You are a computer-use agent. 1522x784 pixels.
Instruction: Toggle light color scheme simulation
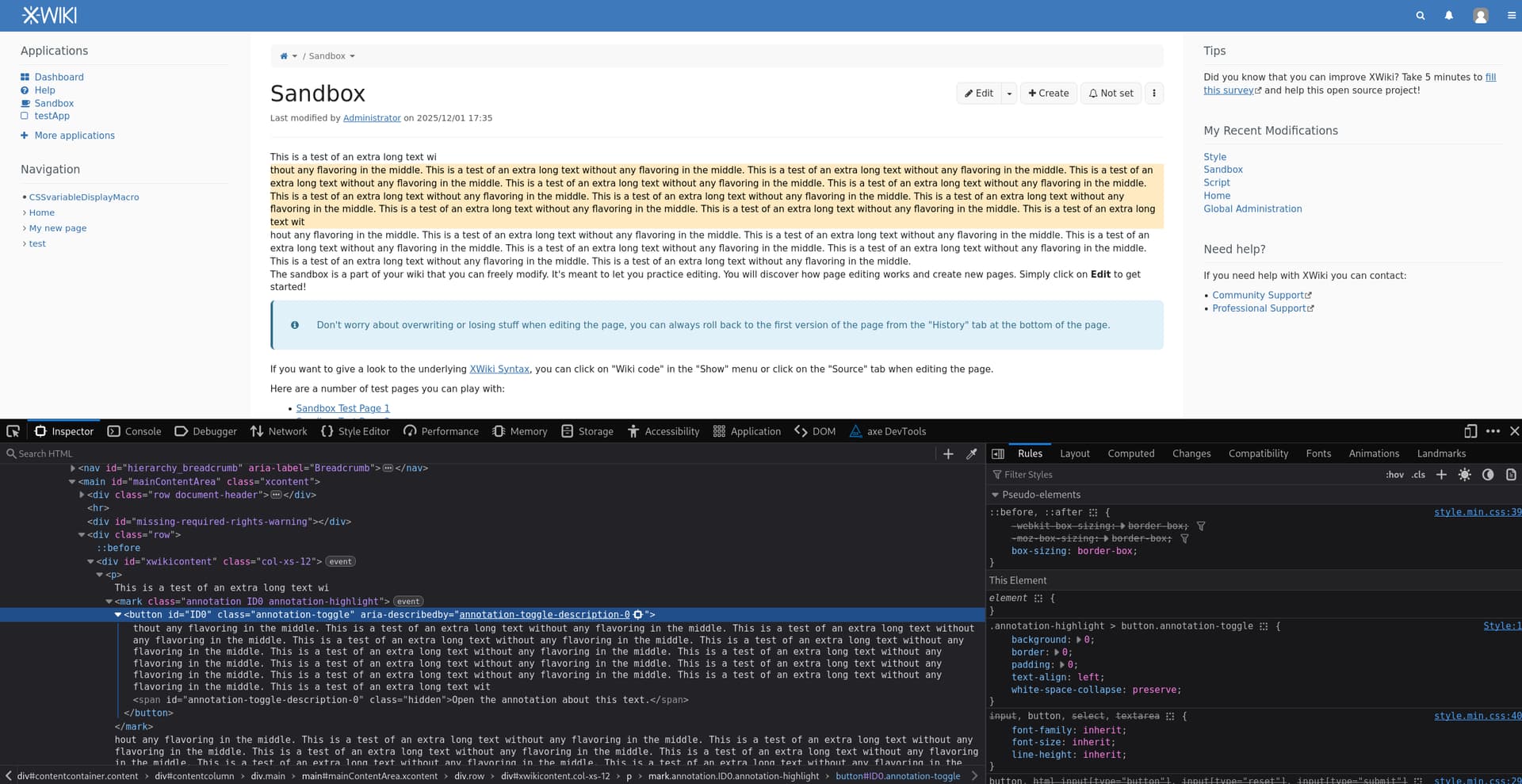click(1464, 475)
